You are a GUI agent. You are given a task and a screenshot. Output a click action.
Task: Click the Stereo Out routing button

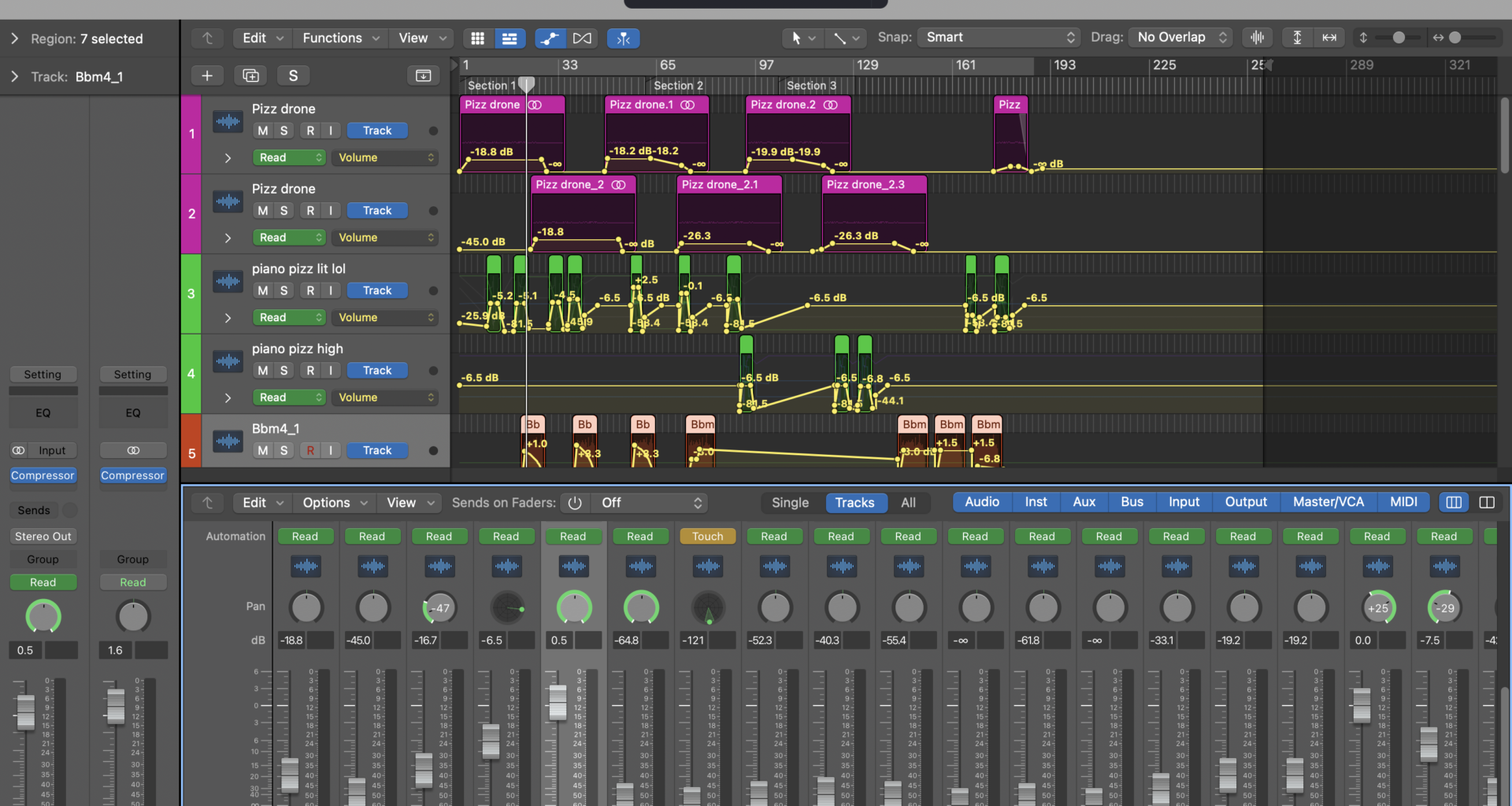pos(43,536)
